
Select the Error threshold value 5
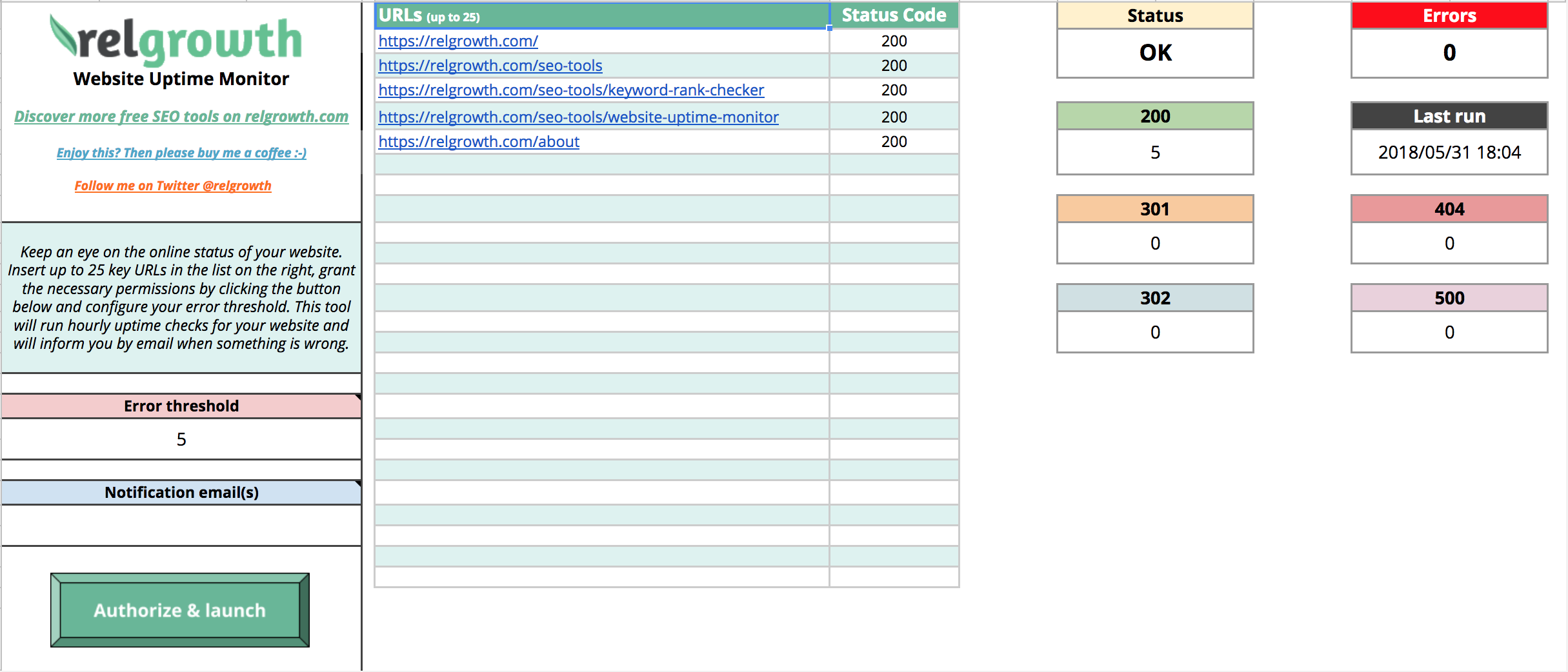pos(181,439)
